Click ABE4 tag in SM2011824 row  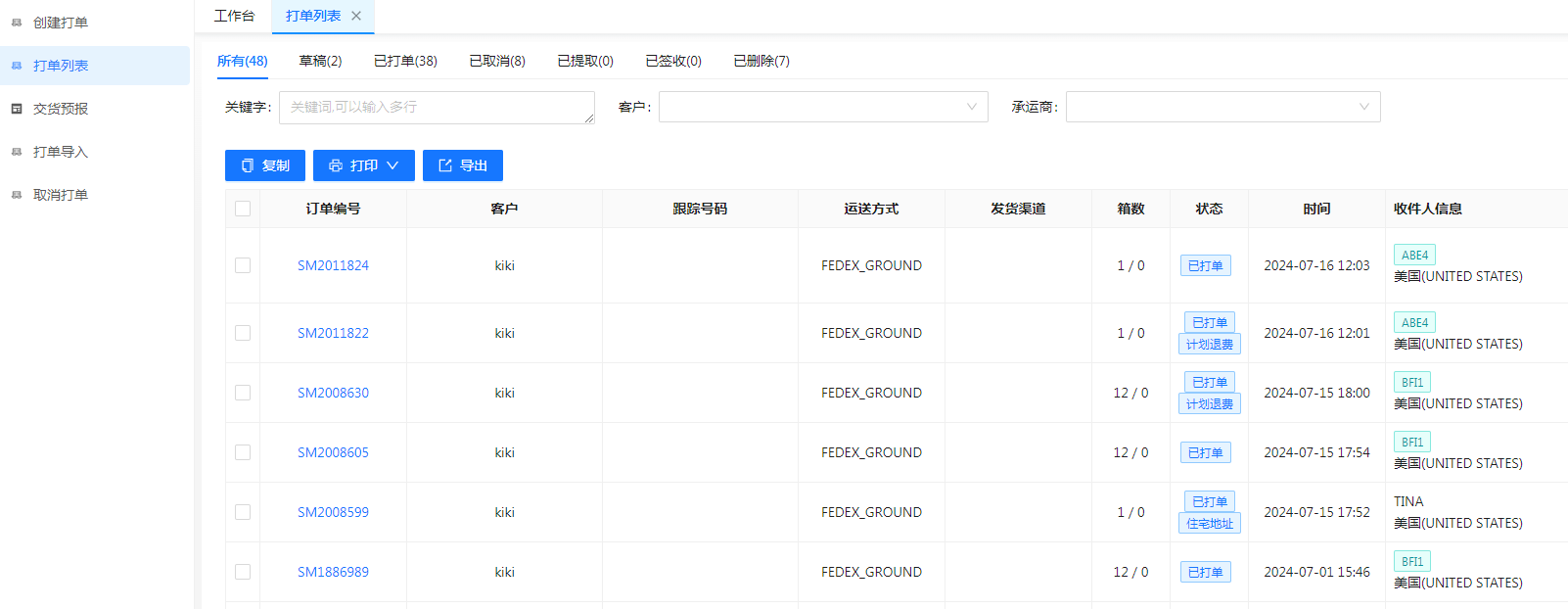[1414, 255]
